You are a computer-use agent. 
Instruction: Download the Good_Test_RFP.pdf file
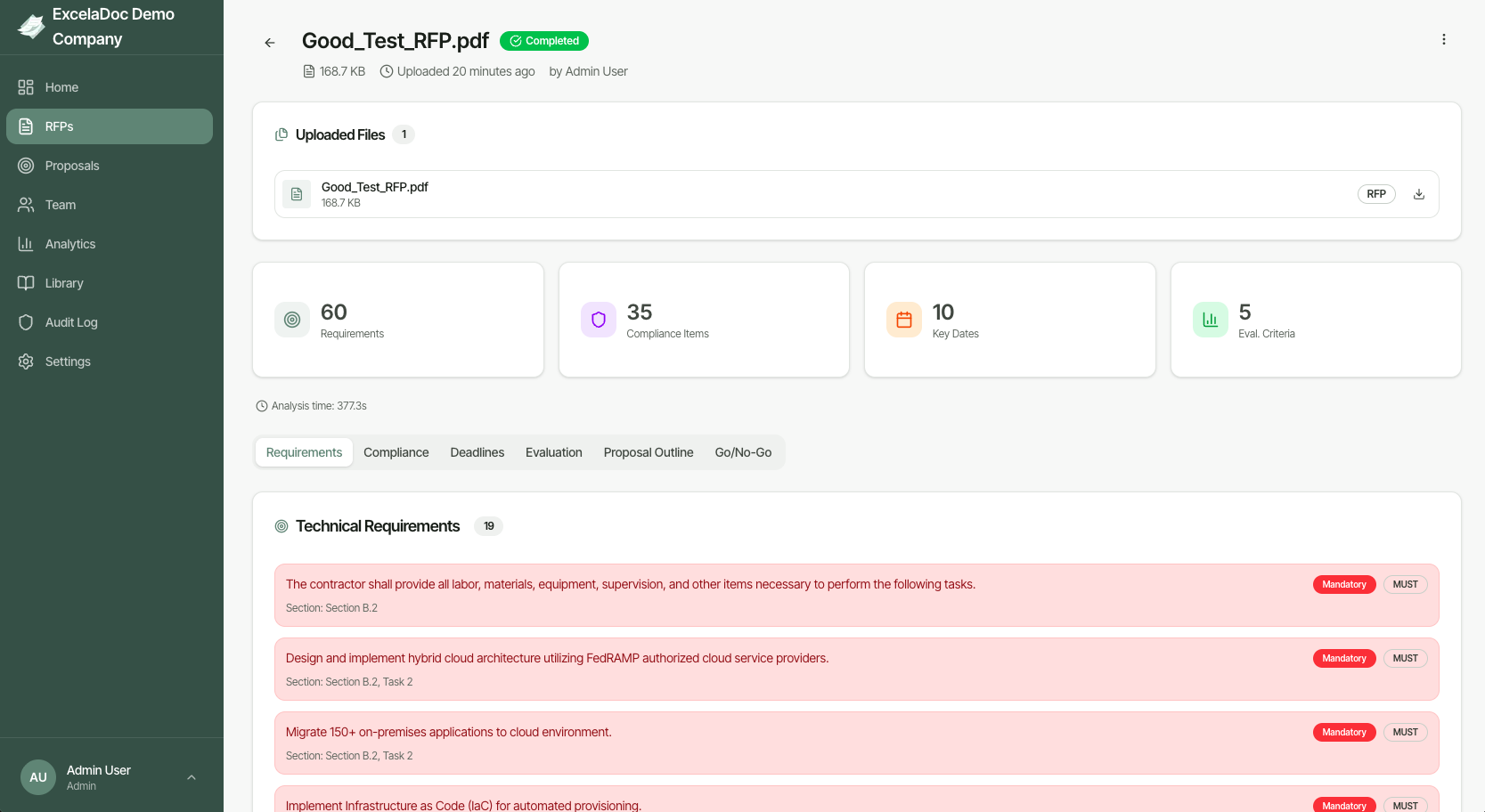point(1419,194)
